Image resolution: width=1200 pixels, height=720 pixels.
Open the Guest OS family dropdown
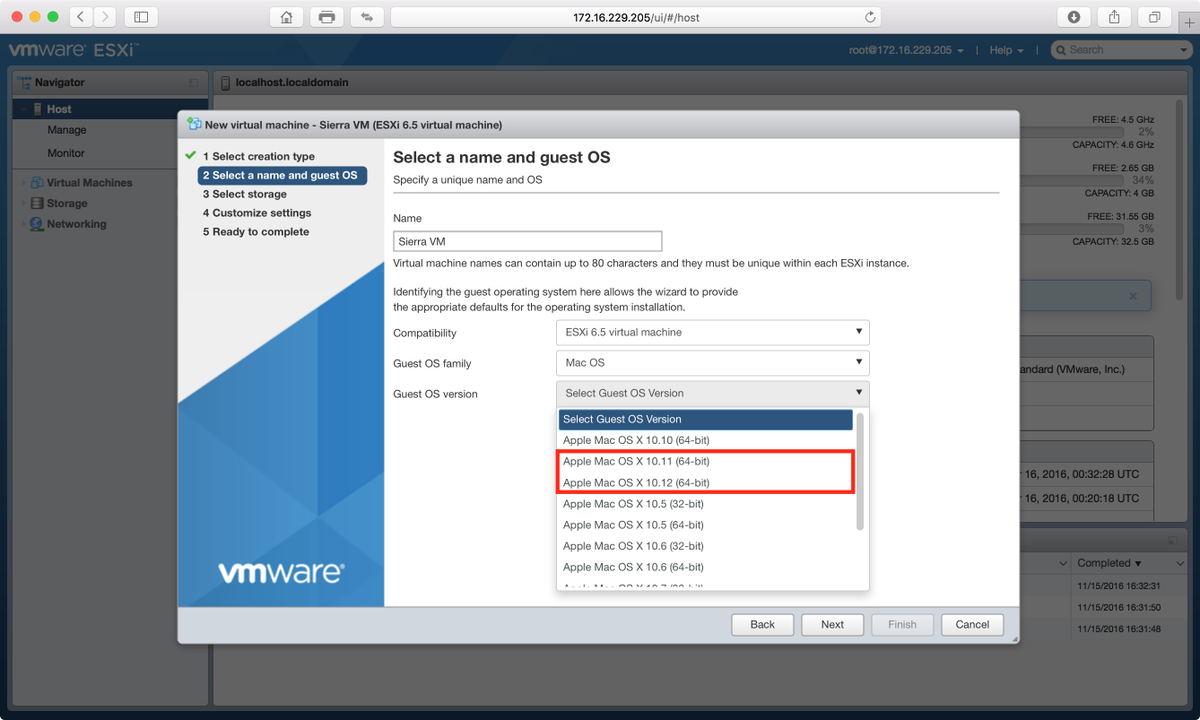click(x=712, y=363)
